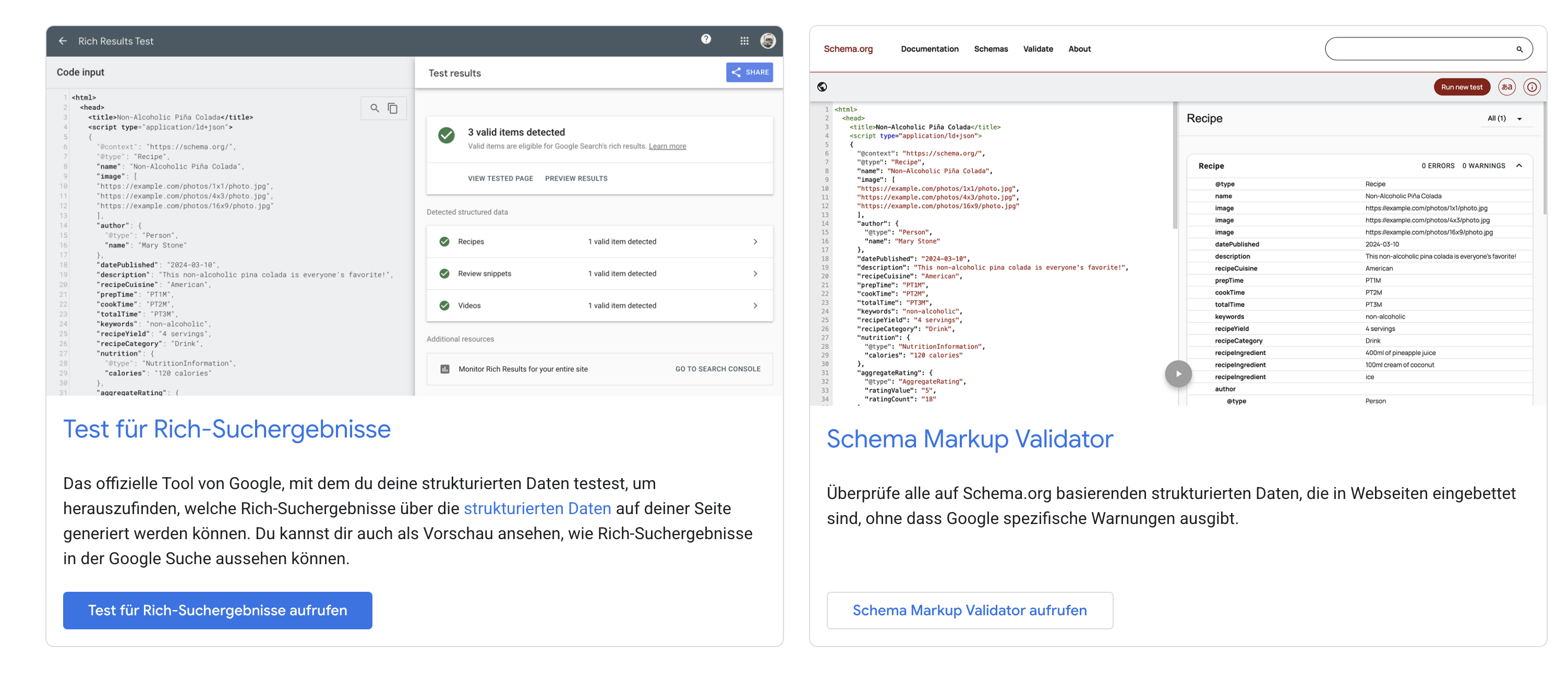
Task: Click the Run new test button
Action: [1462, 87]
